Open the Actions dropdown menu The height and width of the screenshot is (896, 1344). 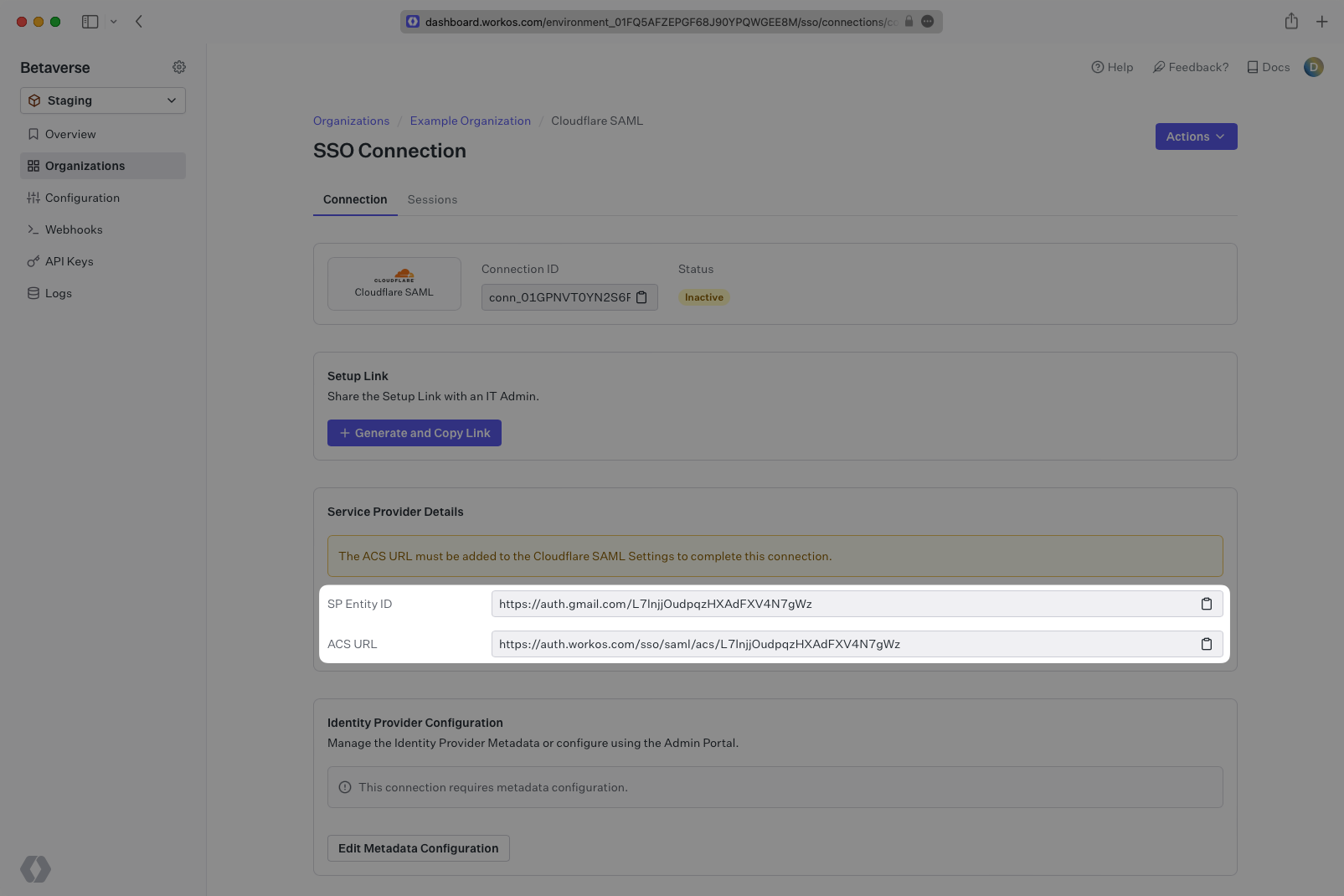click(x=1196, y=136)
